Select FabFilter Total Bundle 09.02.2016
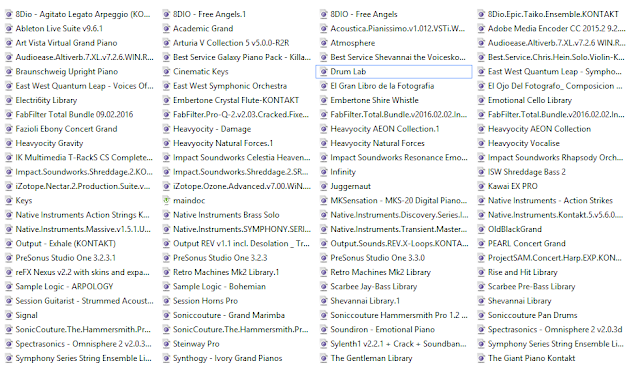Image resolution: width=640 pixels, height=376 pixels. pos(74,114)
